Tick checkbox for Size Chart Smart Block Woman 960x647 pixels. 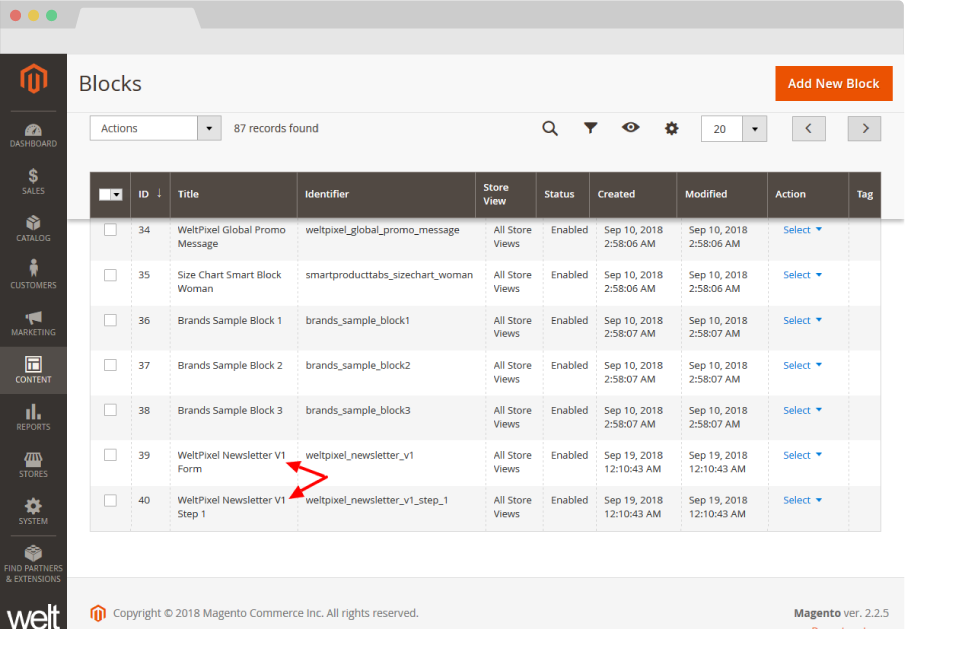(110, 275)
